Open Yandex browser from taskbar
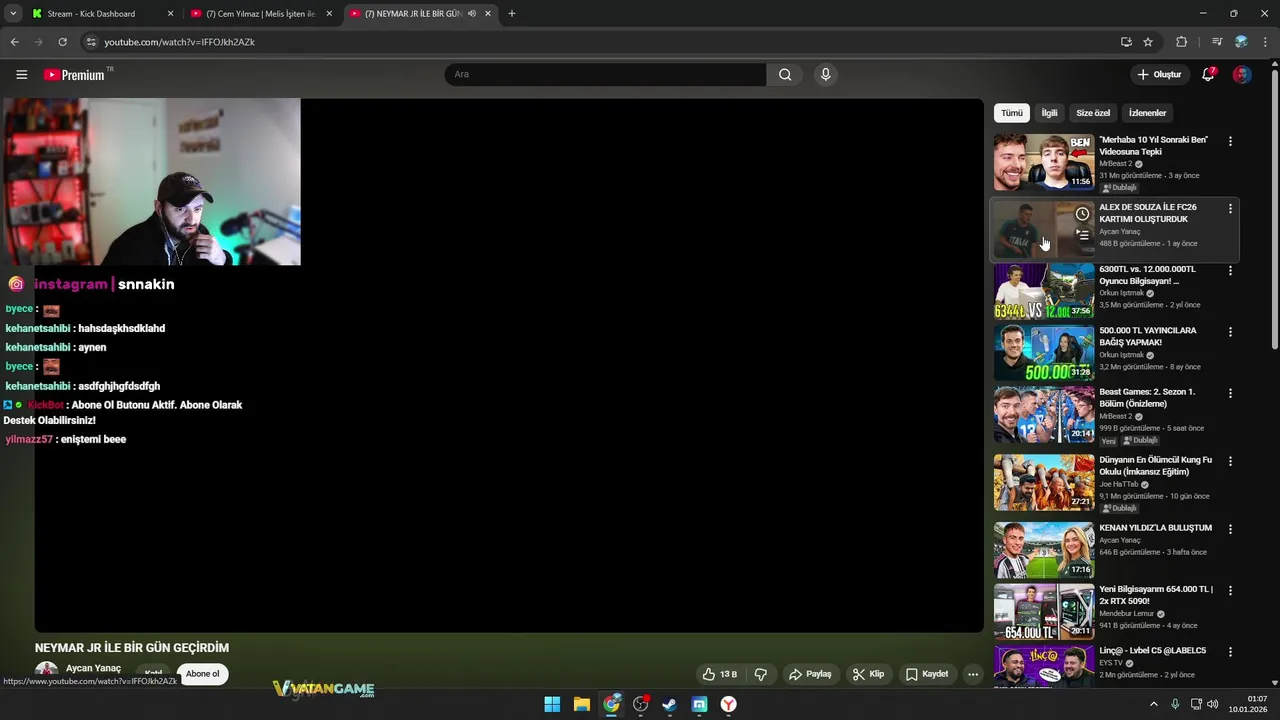1280x720 pixels. coord(729,704)
